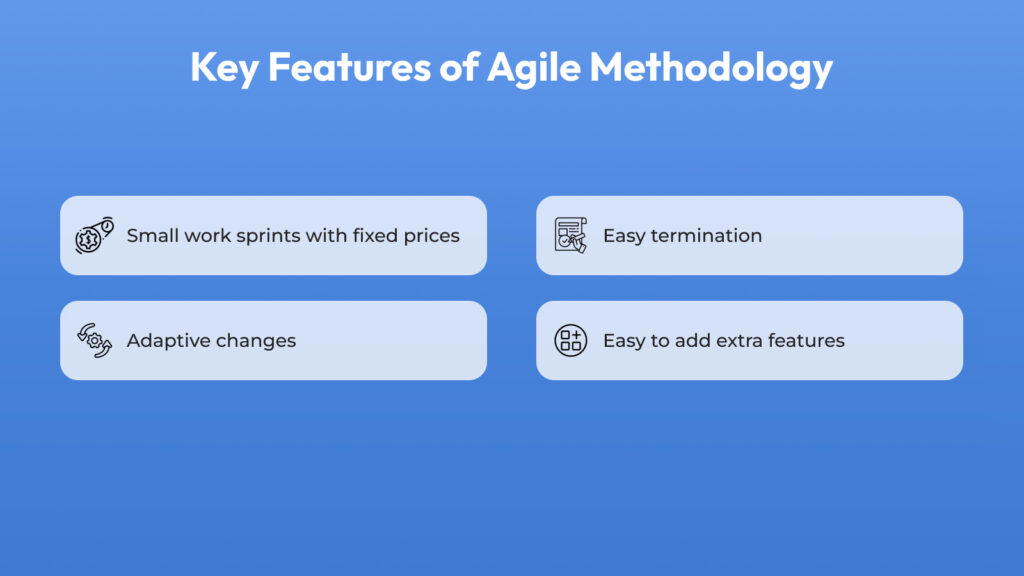Select the Adaptive changes card
Image resolution: width=1024 pixels, height=576 pixels.
(274, 340)
